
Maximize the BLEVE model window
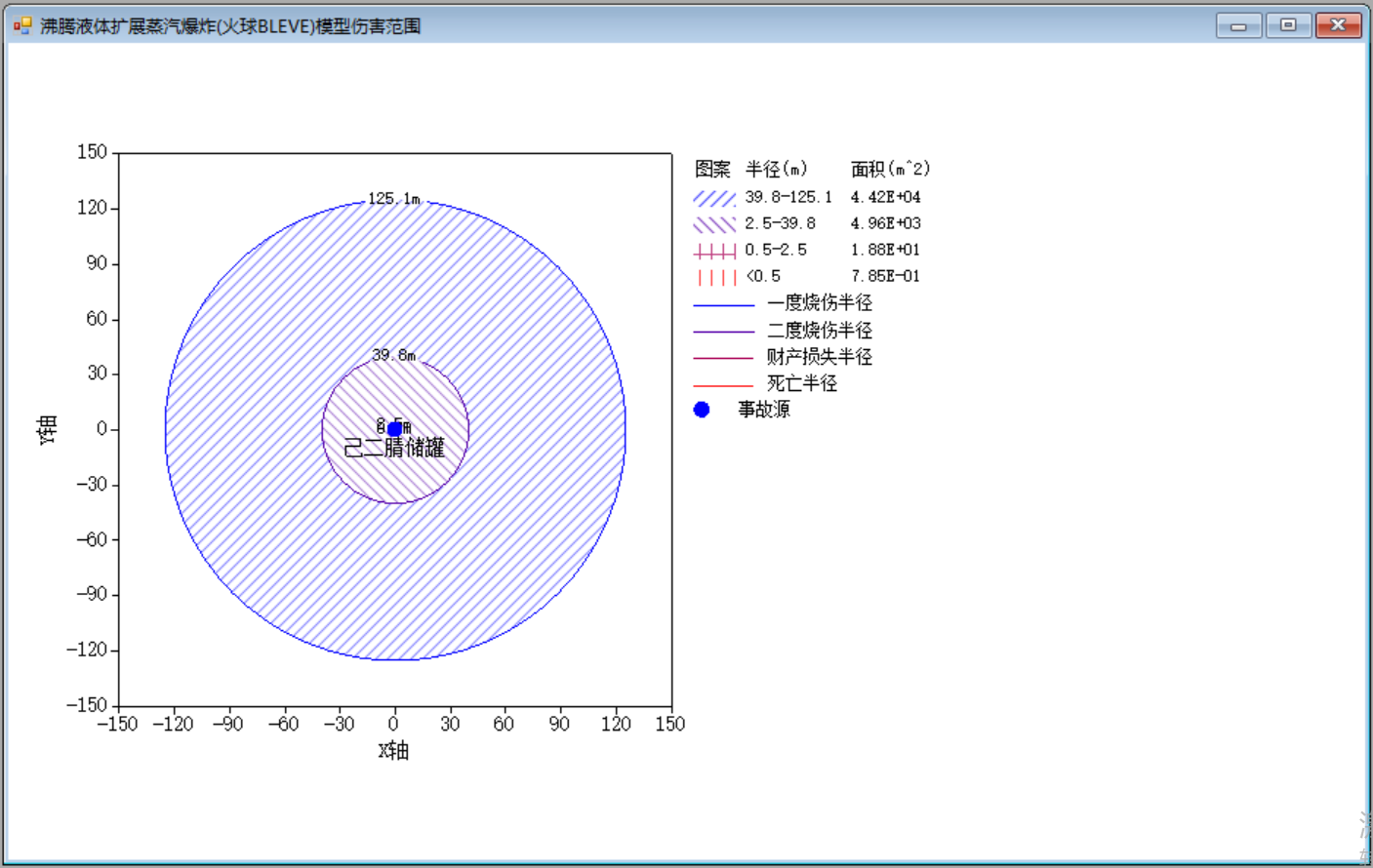(1288, 25)
